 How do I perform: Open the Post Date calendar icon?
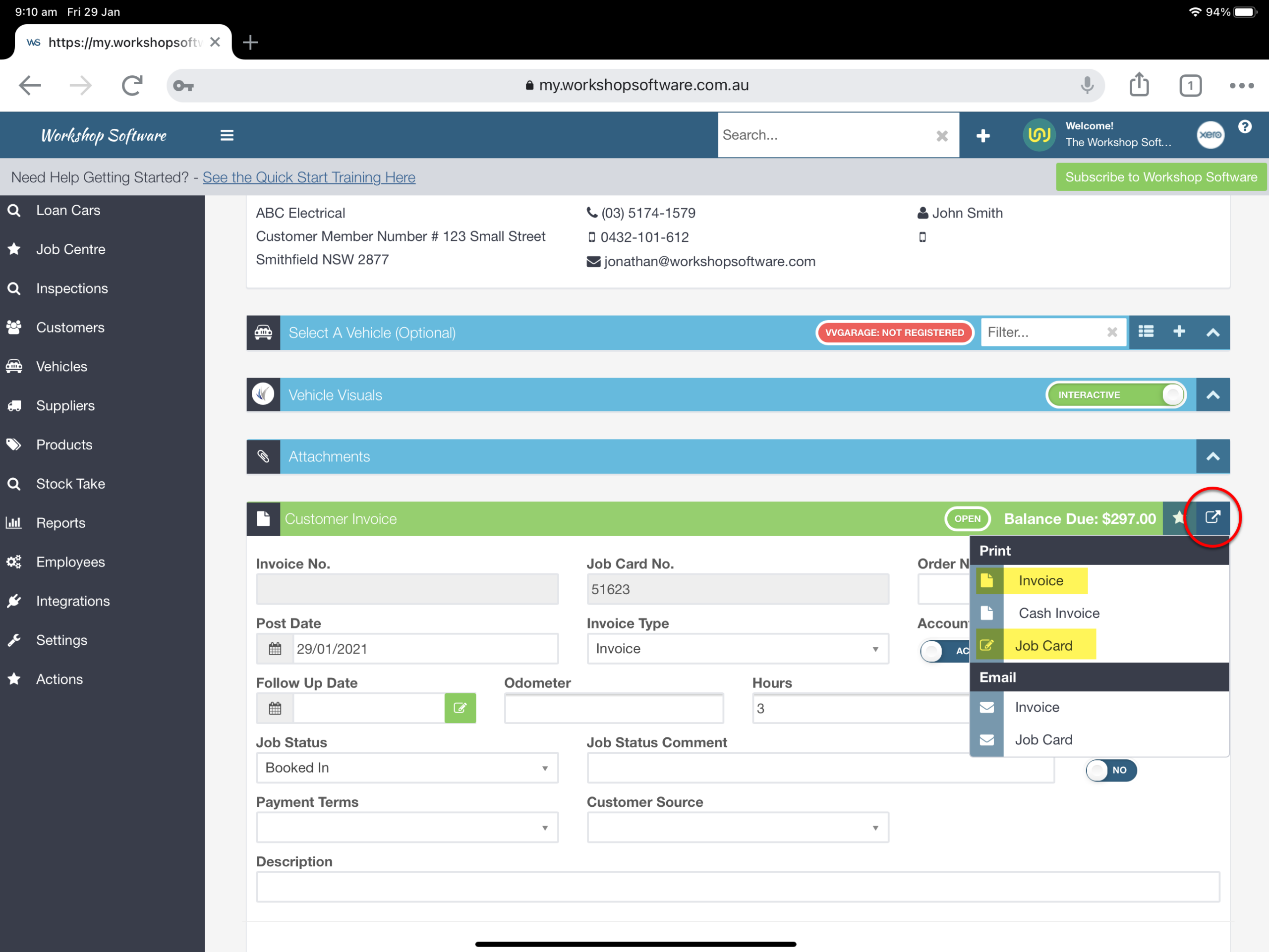(275, 649)
